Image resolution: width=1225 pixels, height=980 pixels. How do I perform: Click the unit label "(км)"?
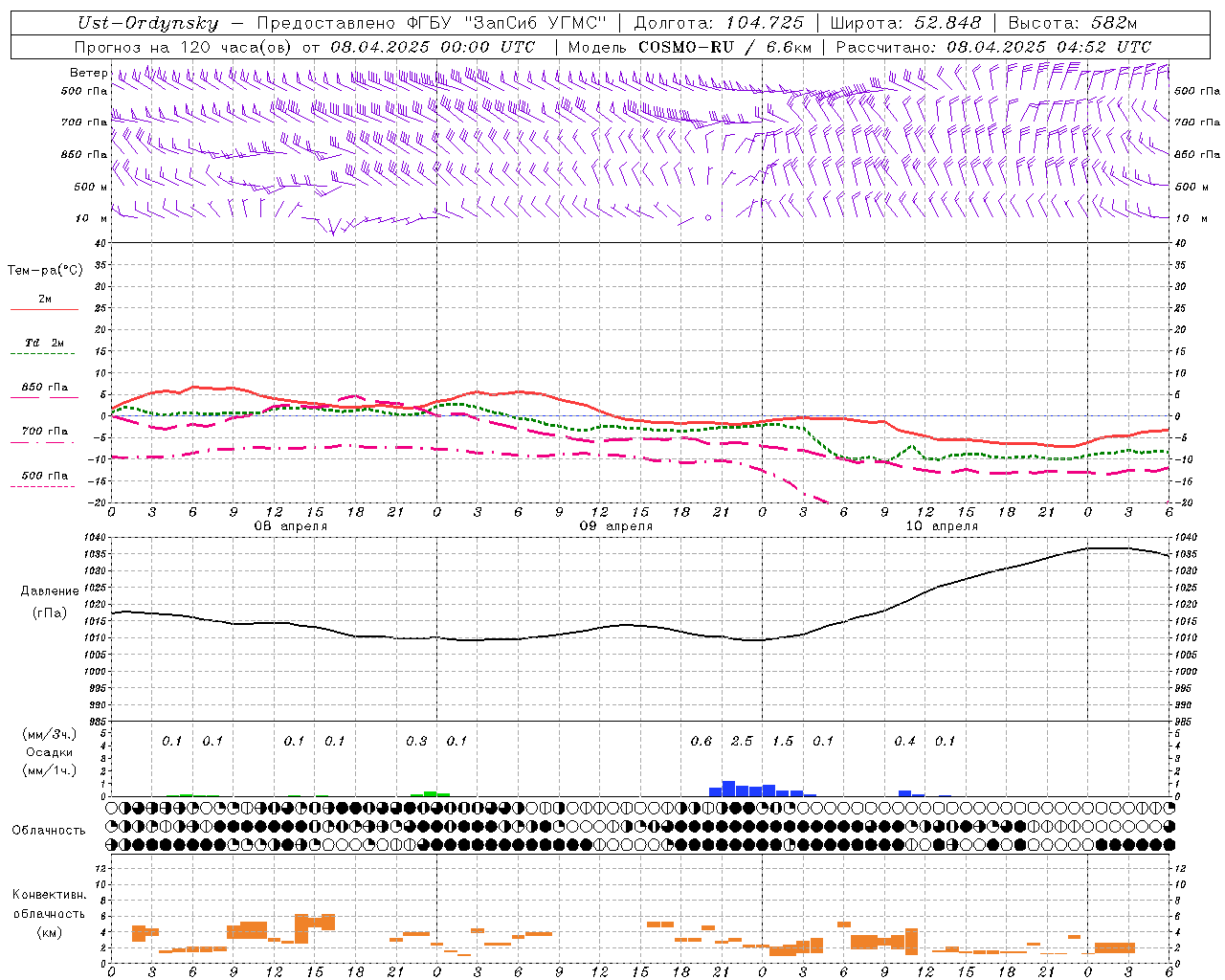[50, 931]
